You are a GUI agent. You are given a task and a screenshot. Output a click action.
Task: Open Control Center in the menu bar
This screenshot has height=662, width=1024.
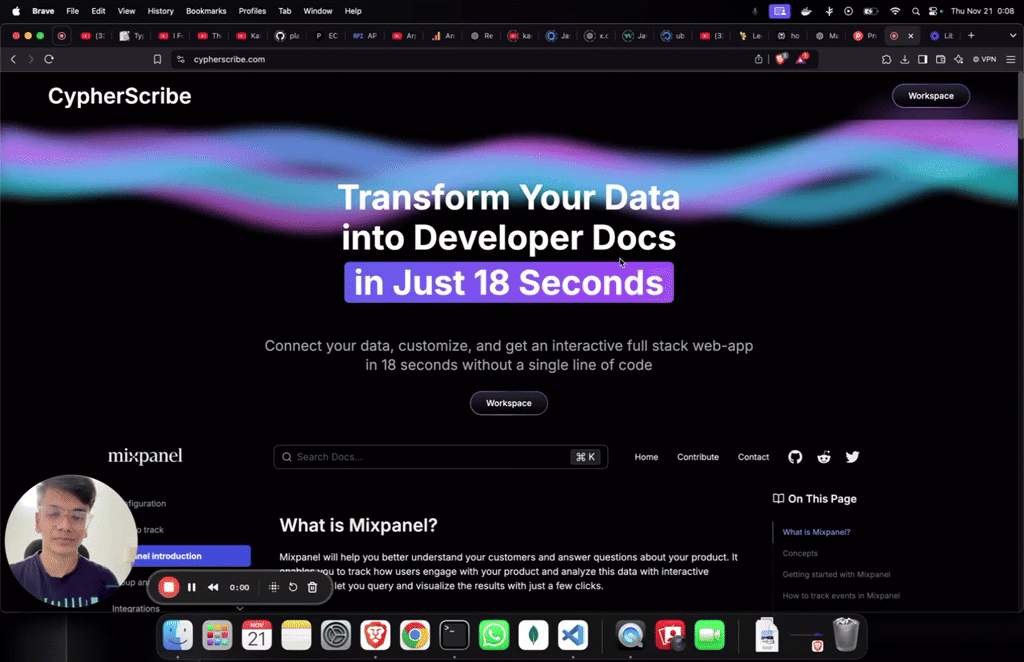[935, 11]
